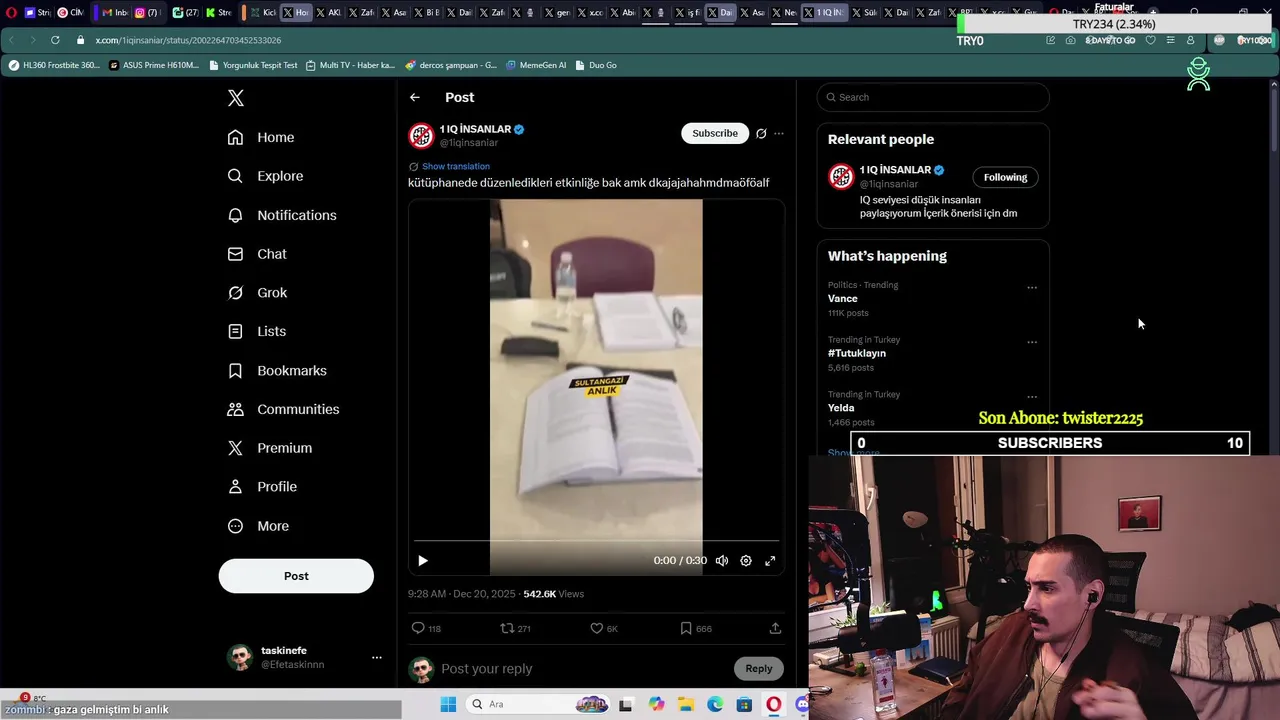Open the #Tutuklayın trending topic

[x=857, y=353]
